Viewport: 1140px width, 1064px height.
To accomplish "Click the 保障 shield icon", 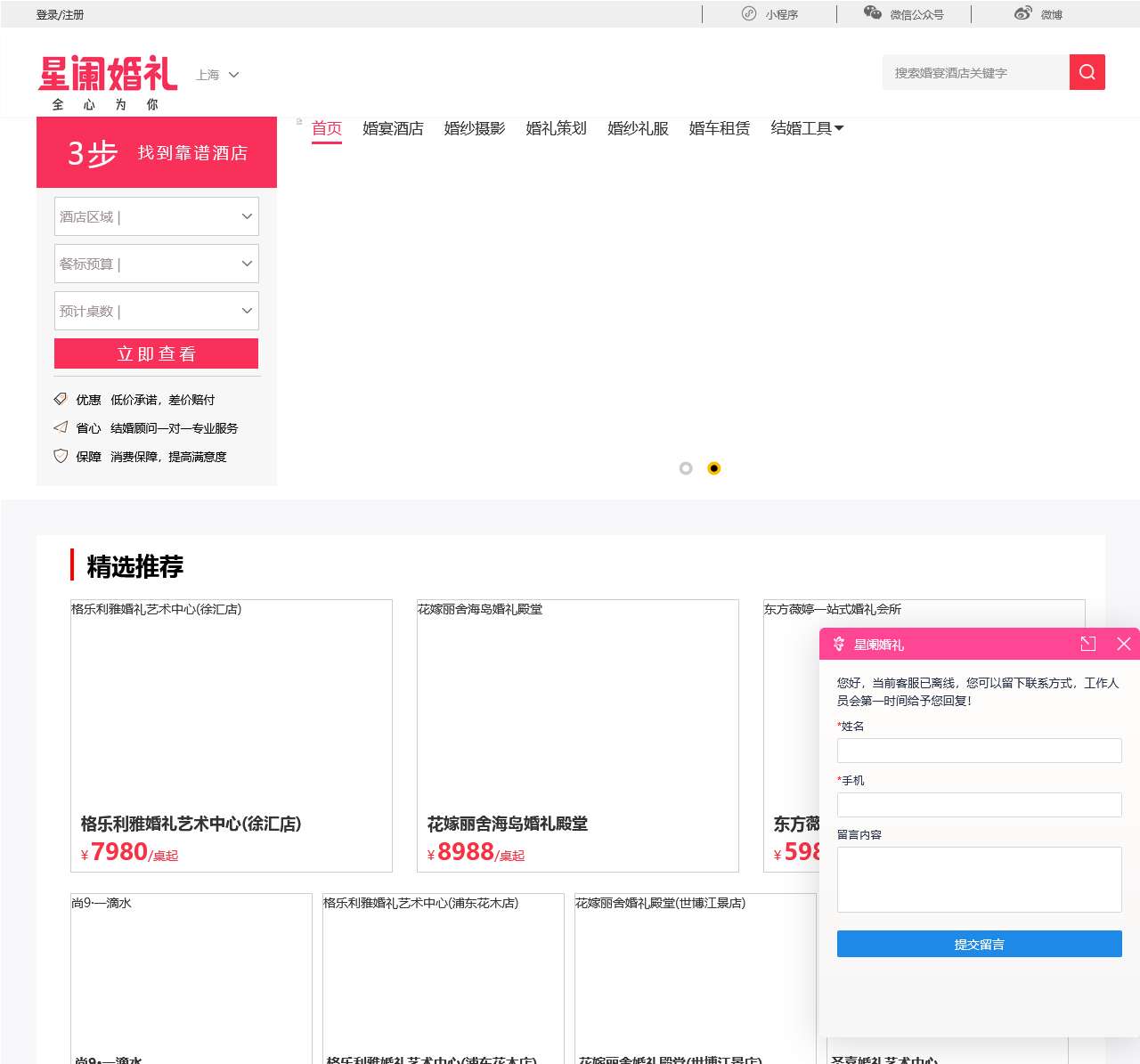I will coord(60,456).
